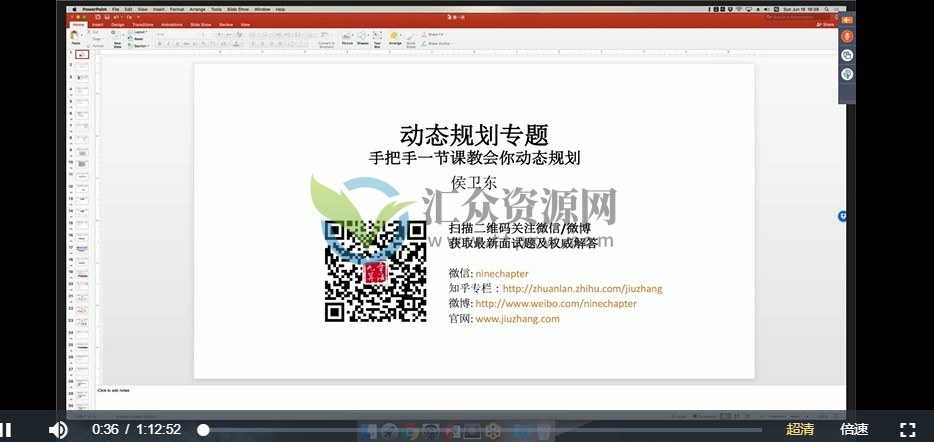Open the Shapes gallery
934x442 pixels.
[x=363, y=38]
